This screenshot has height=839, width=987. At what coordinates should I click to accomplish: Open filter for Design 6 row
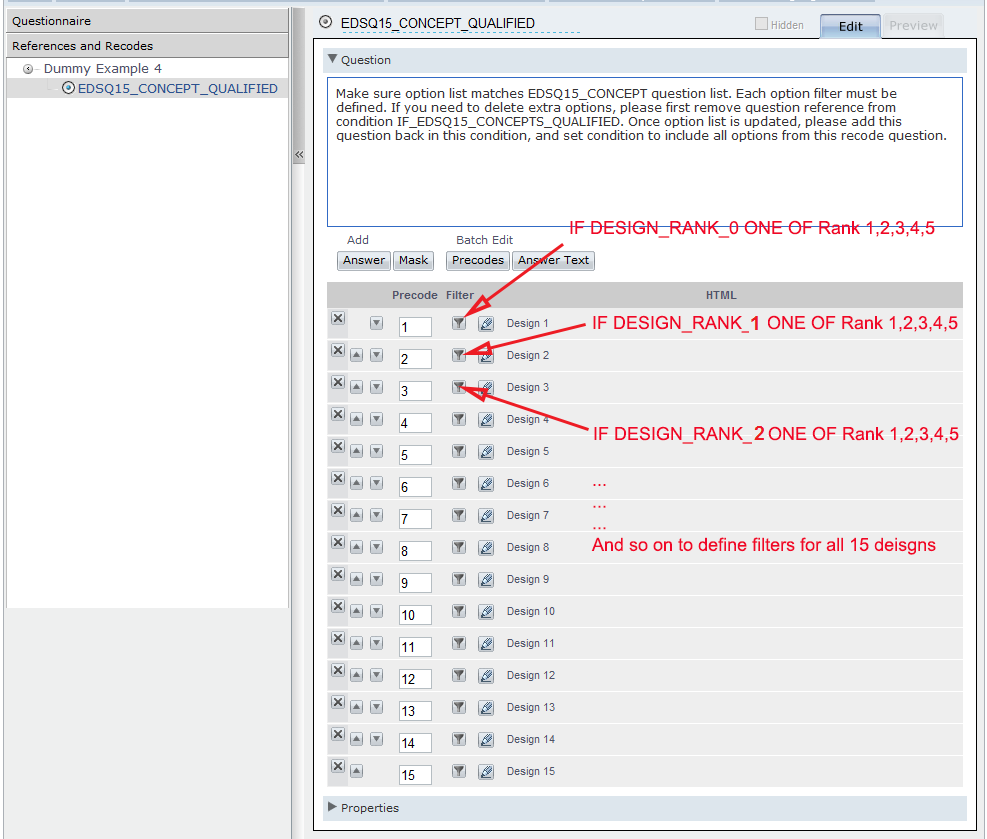(x=459, y=483)
